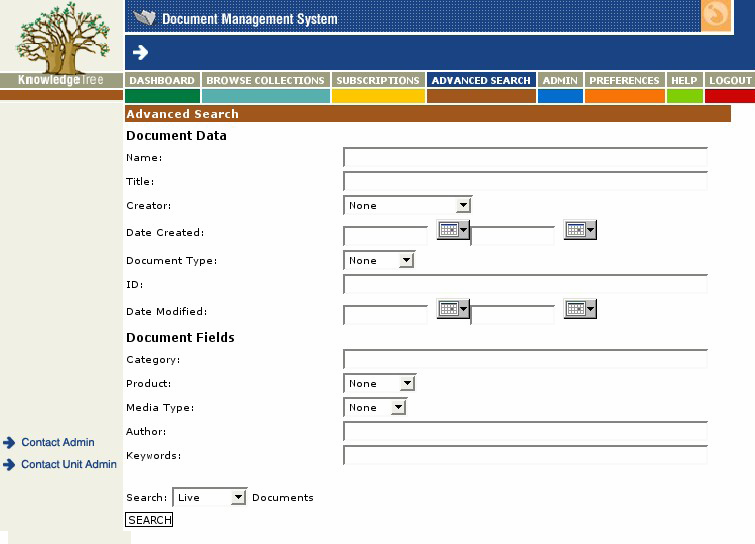The width and height of the screenshot is (755, 544).
Task: Expand the Creator dropdown
Action: [x=407, y=205]
